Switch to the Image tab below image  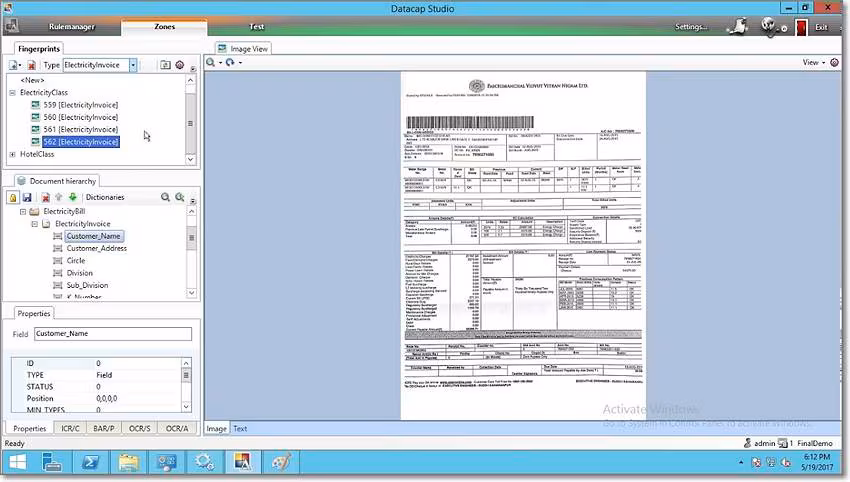(216, 429)
